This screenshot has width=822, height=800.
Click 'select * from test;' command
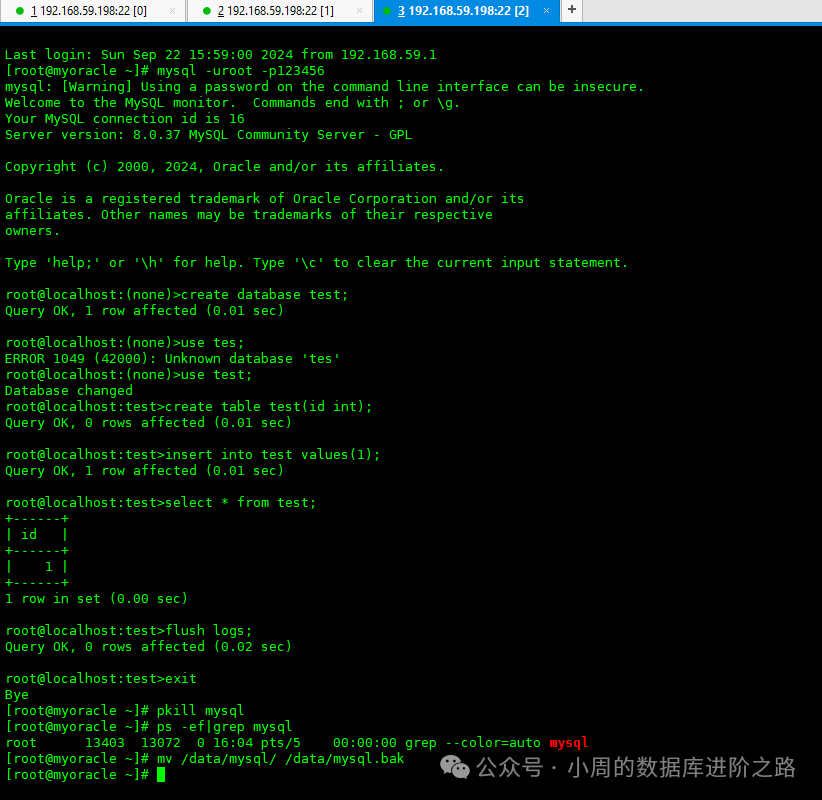241,502
